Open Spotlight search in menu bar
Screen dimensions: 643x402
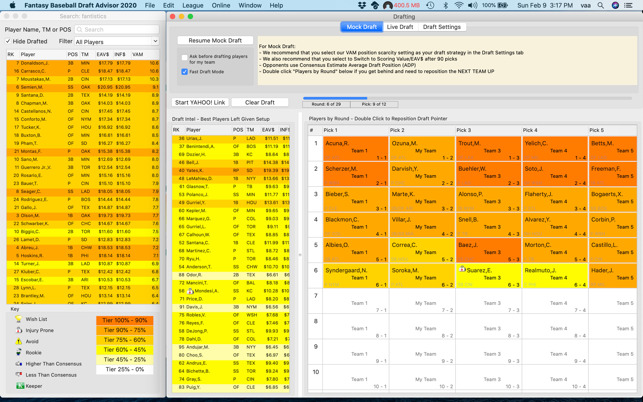pyautogui.click(x=600, y=5)
